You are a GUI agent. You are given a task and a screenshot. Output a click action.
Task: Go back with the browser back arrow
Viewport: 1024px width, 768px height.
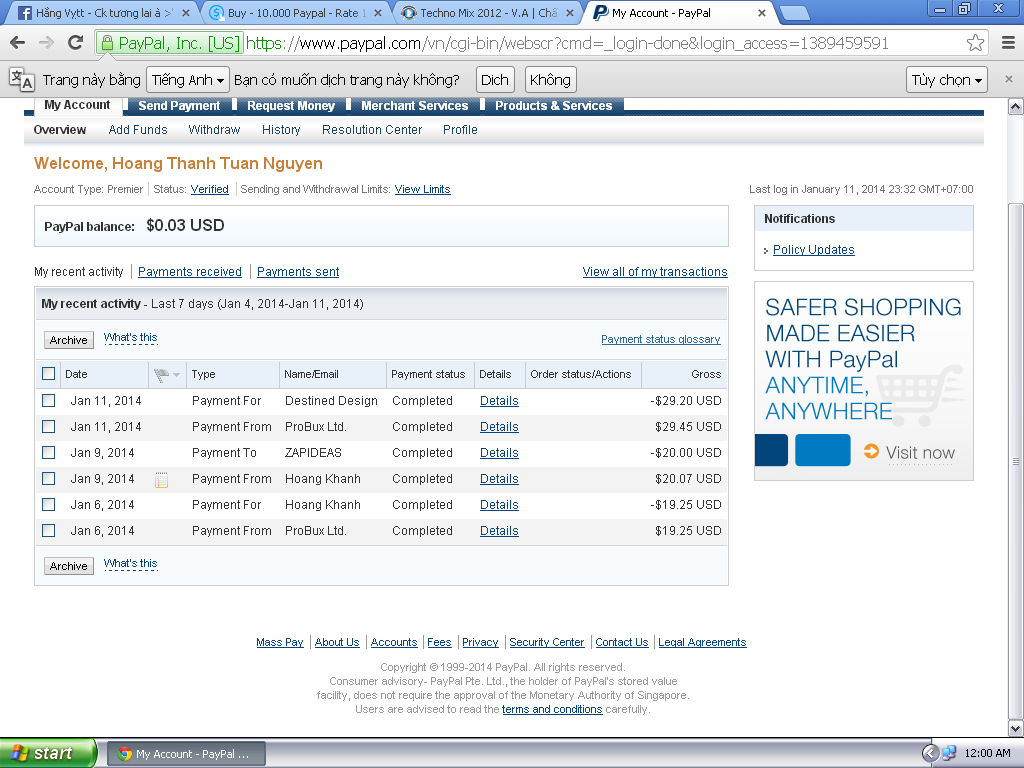click(18, 43)
